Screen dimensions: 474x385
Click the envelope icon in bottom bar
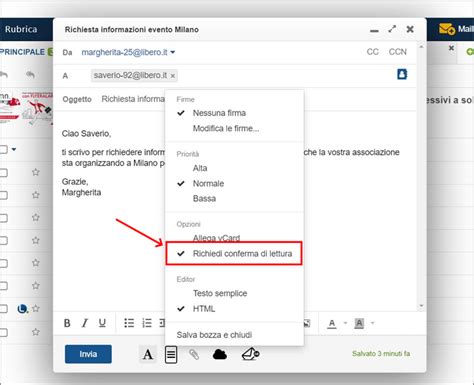250,354
